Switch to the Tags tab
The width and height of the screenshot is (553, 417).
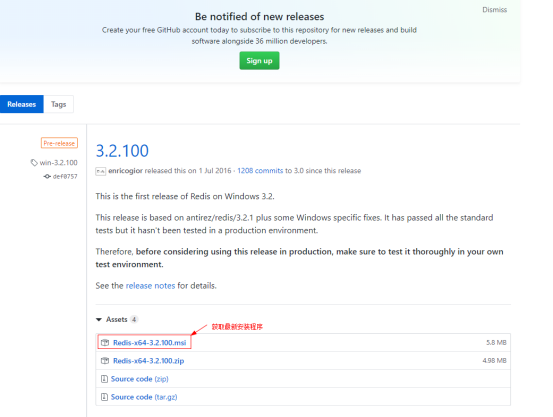(59, 104)
